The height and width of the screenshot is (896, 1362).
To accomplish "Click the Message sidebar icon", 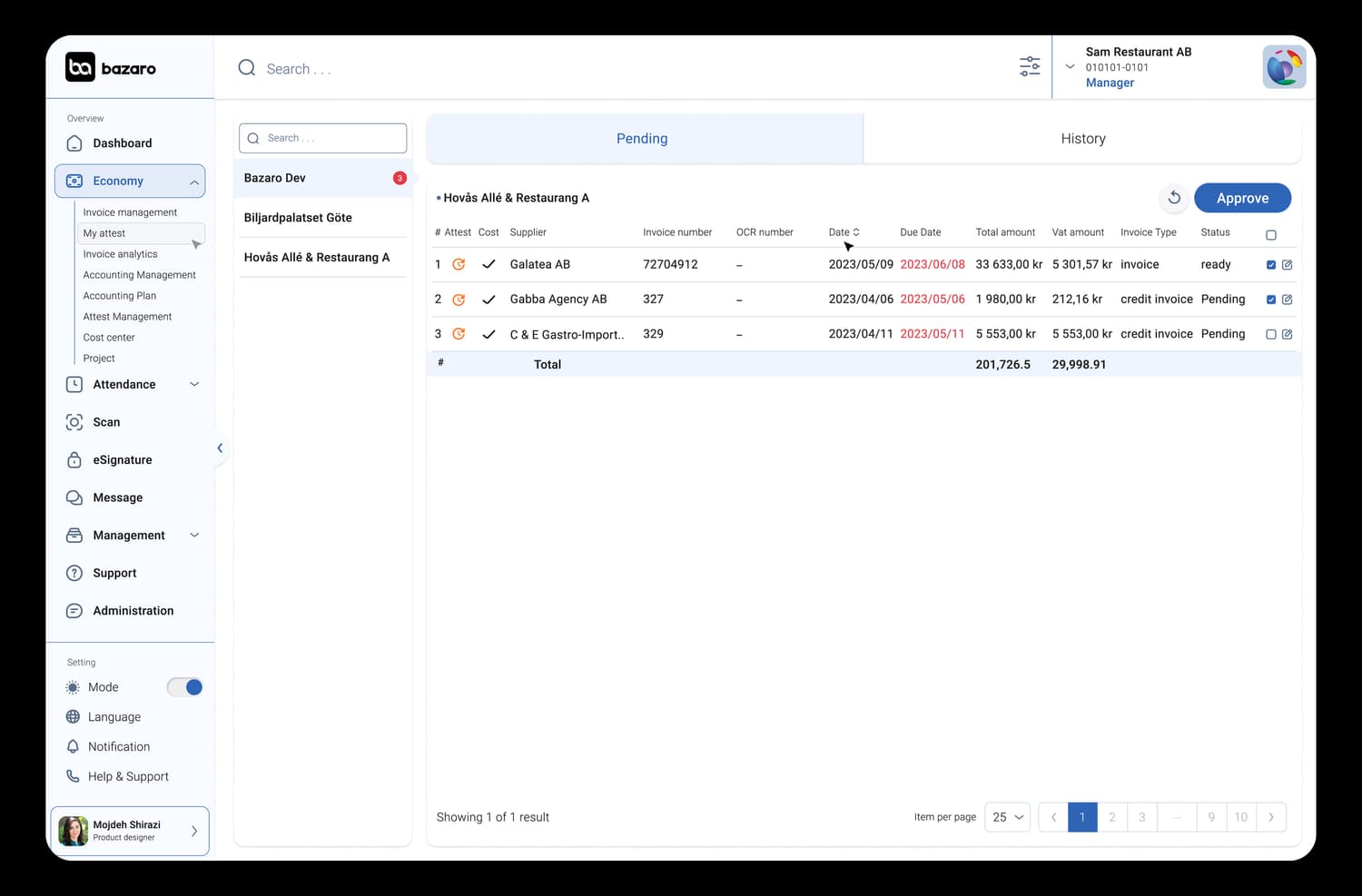I will [74, 497].
